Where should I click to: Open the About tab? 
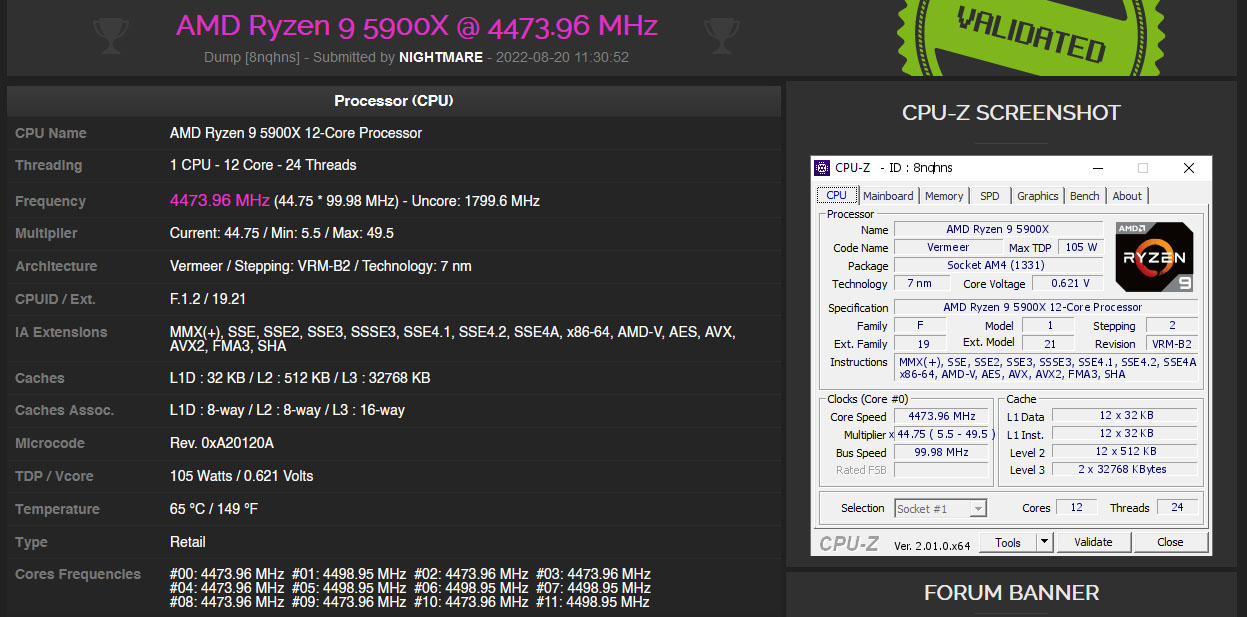coord(1127,196)
